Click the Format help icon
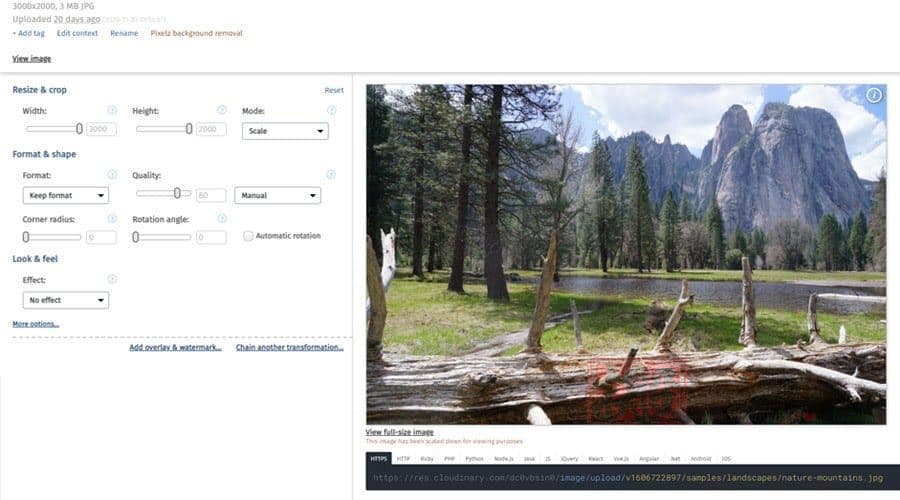Viewport: 900px width, 500px height. pos(112,175)
